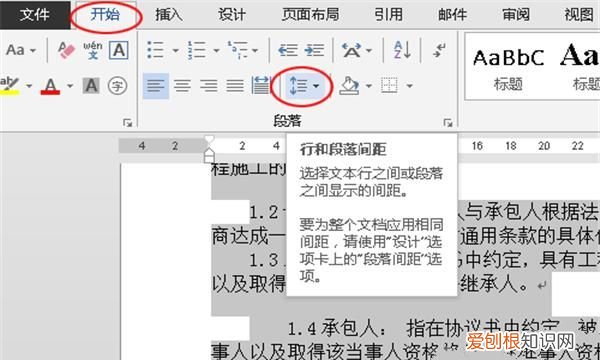
Task: Click the Asian Layout icon
Action: pyautogui.click(x=351, y=50)
